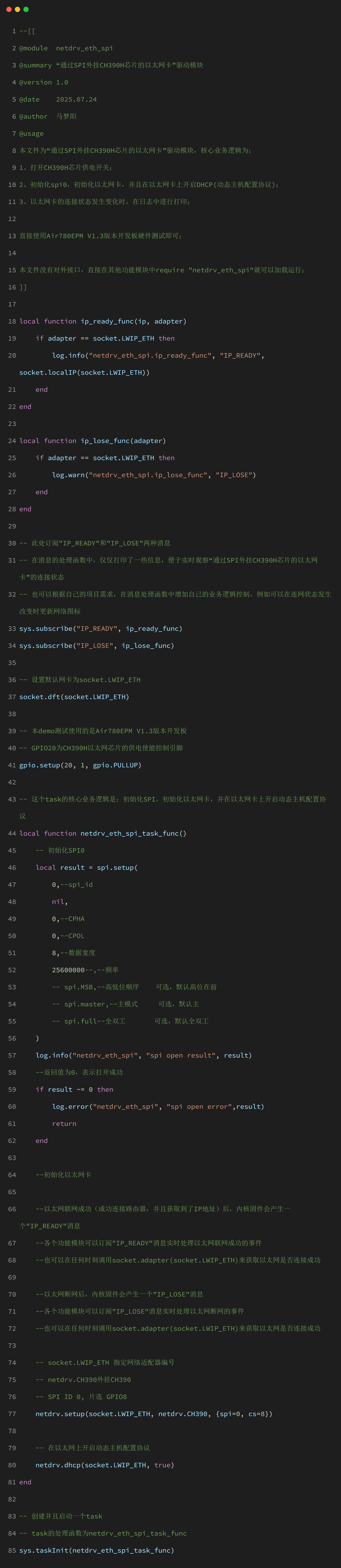Click the gpio.setup call on line 41
The width and height of the screenshot is (341, 1568).
tap(39, 765)
